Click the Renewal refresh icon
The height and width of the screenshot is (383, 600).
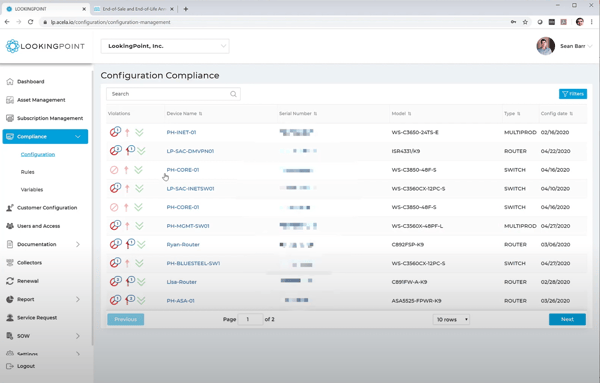coord(10,281)
